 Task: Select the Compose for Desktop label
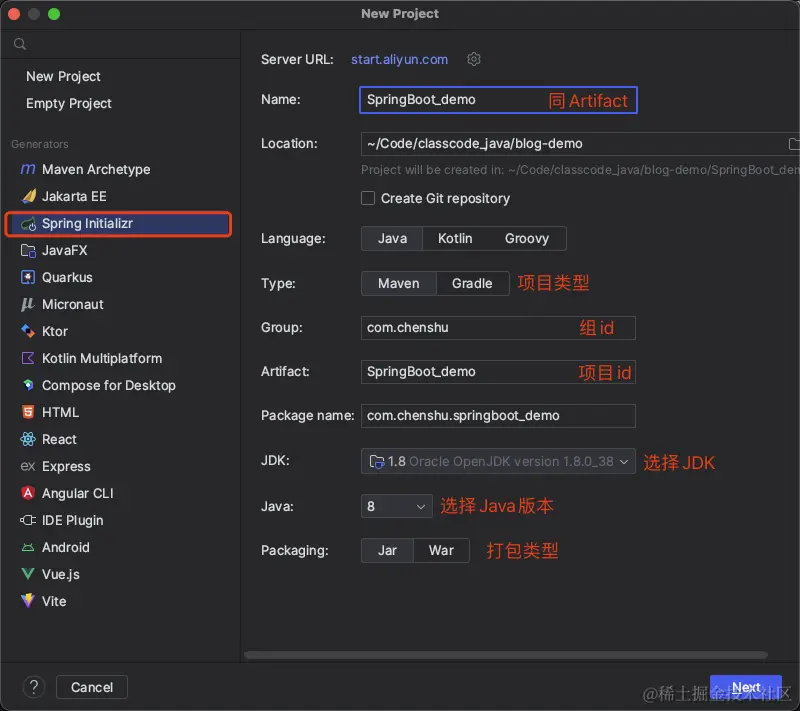tap(109, 385)
